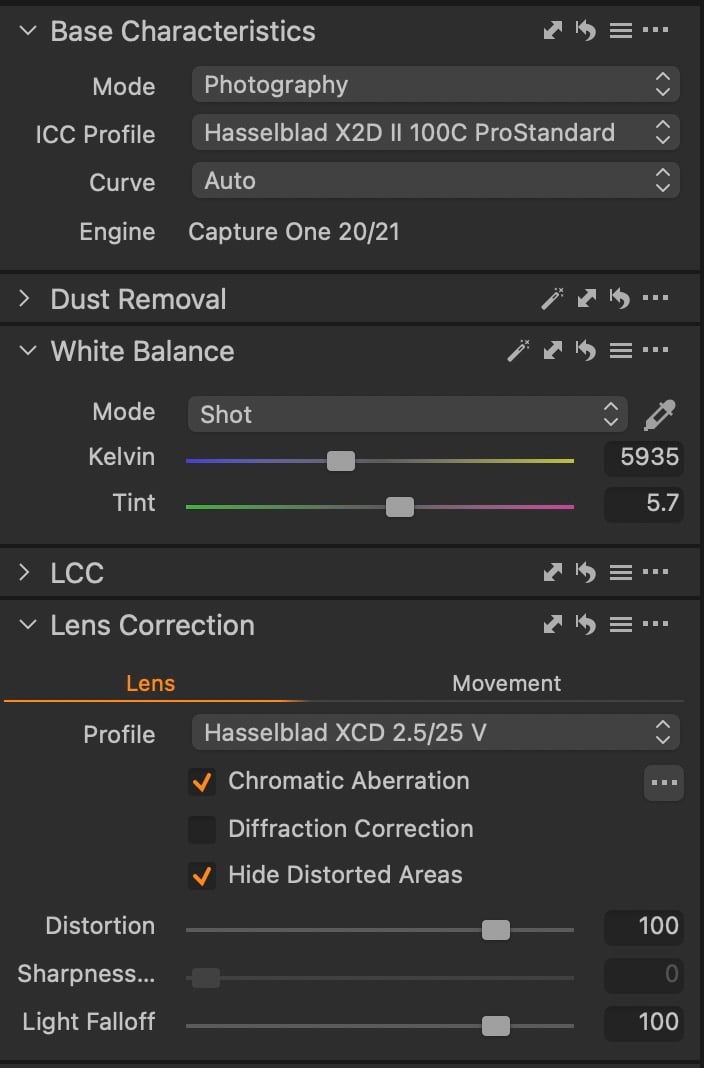This screenshot has height=1068, width=704.
Task: Apply auto adjust wand in White Balance
Action: coord(519,350)
